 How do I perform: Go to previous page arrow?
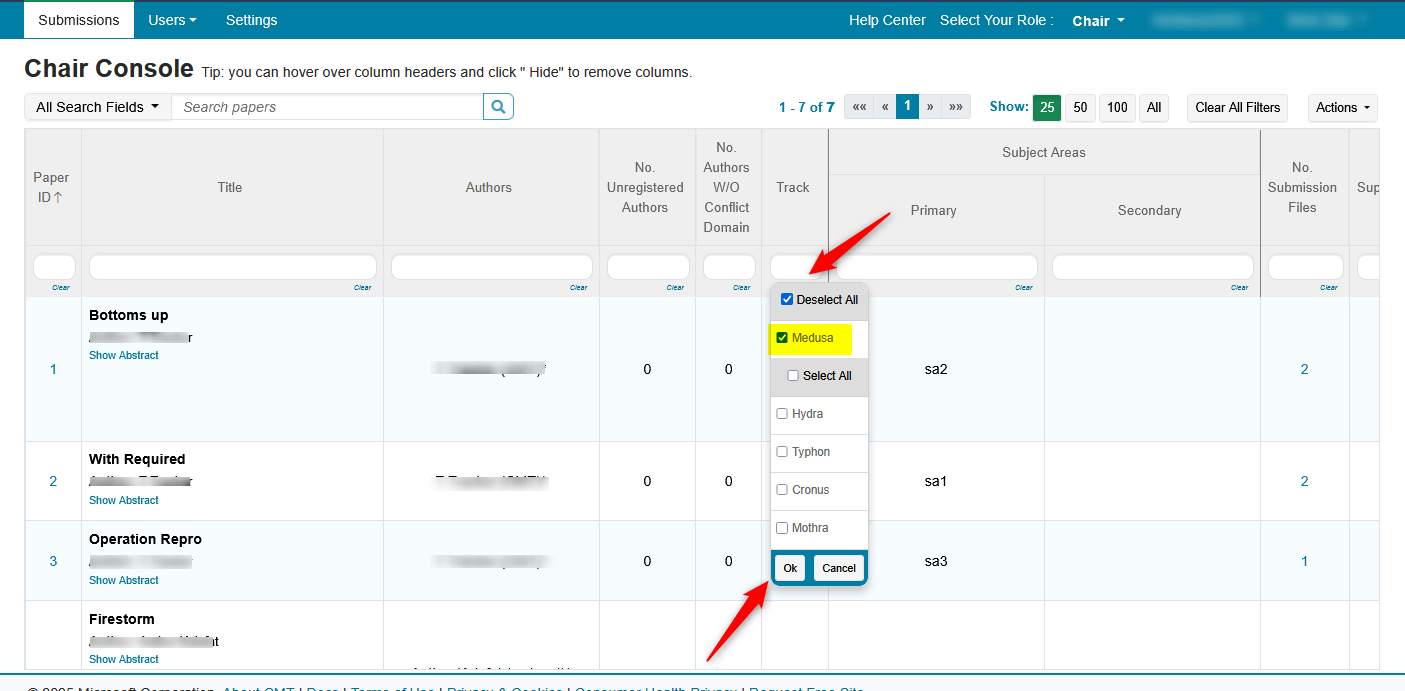pos(885,107)
